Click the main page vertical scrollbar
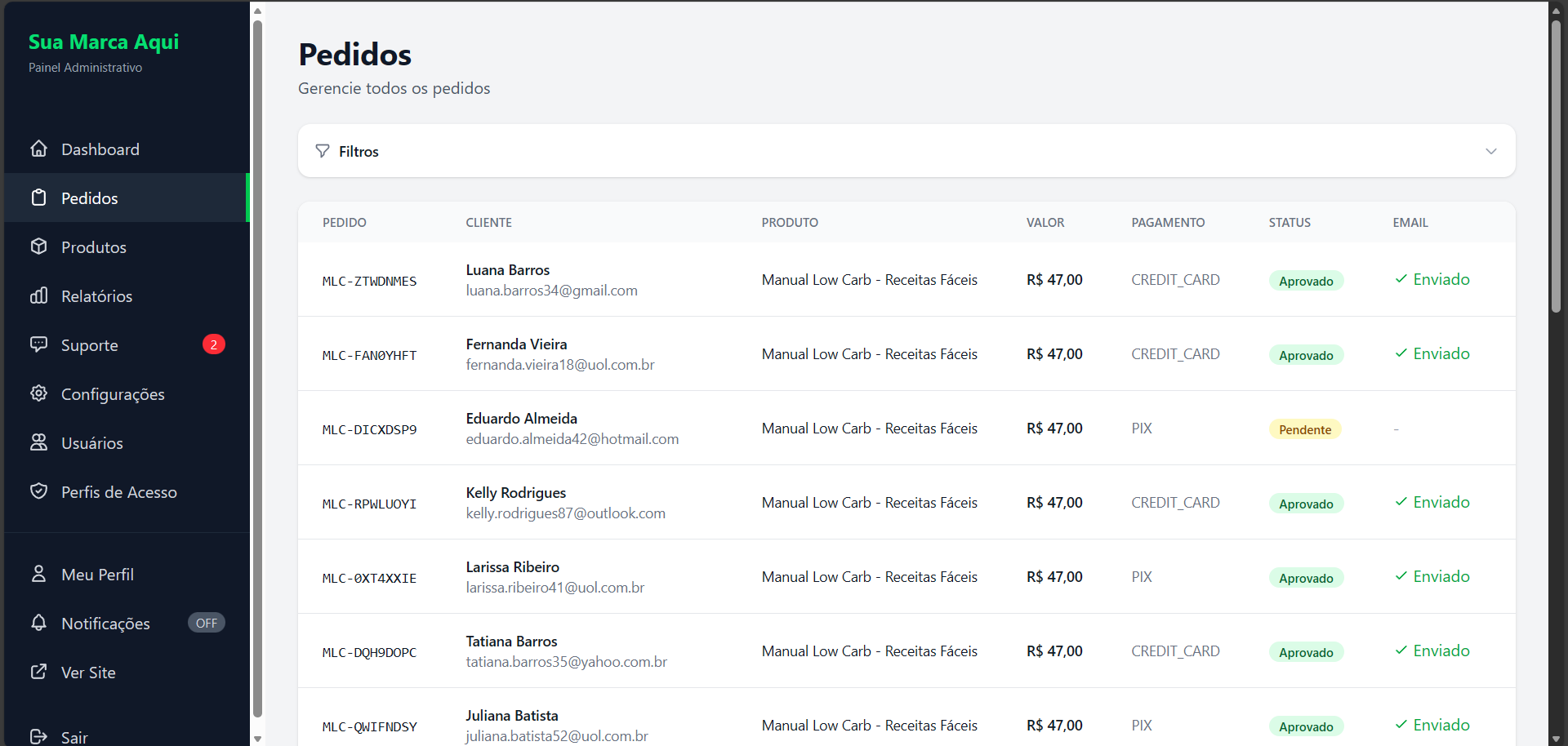 coord(1556,163)
